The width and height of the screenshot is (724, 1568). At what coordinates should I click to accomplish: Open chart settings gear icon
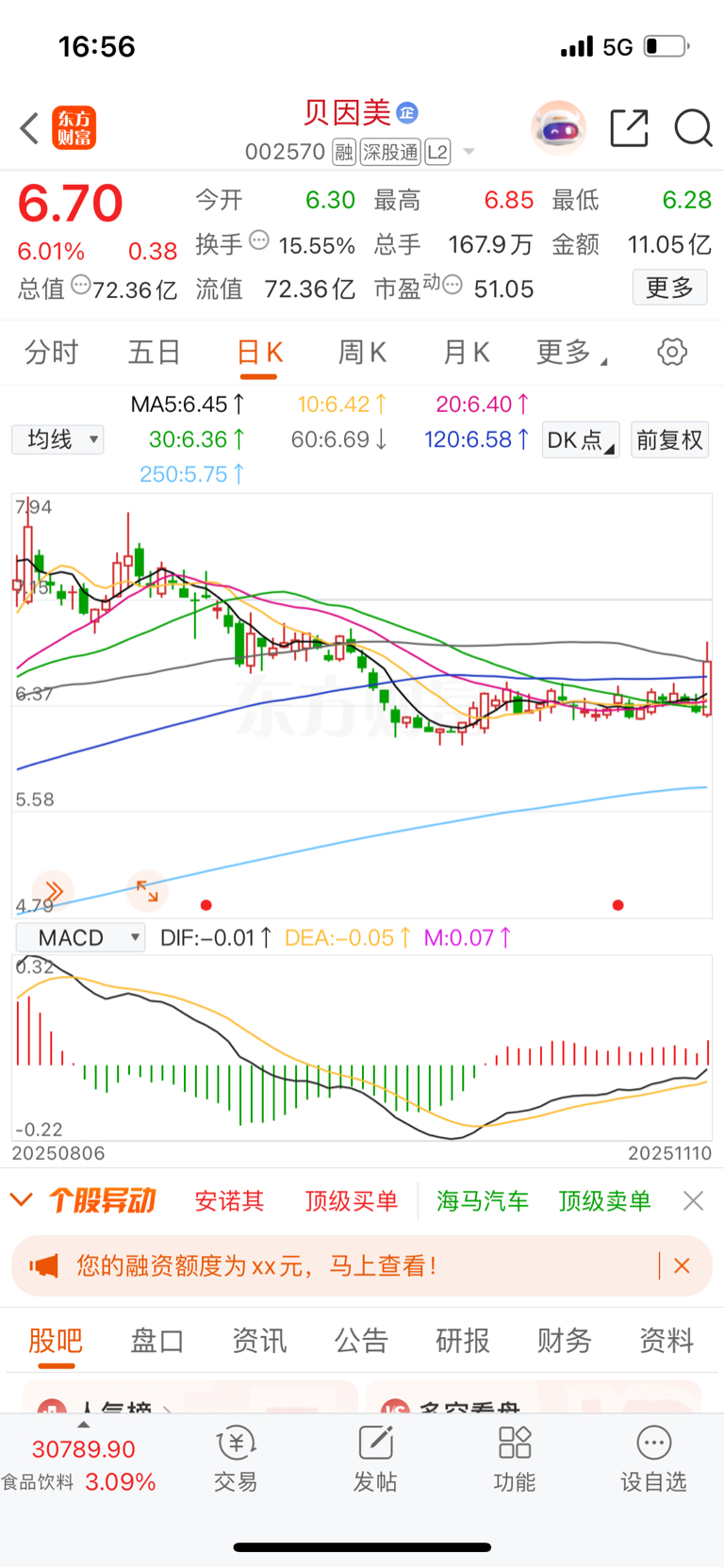tap(672, 353)
